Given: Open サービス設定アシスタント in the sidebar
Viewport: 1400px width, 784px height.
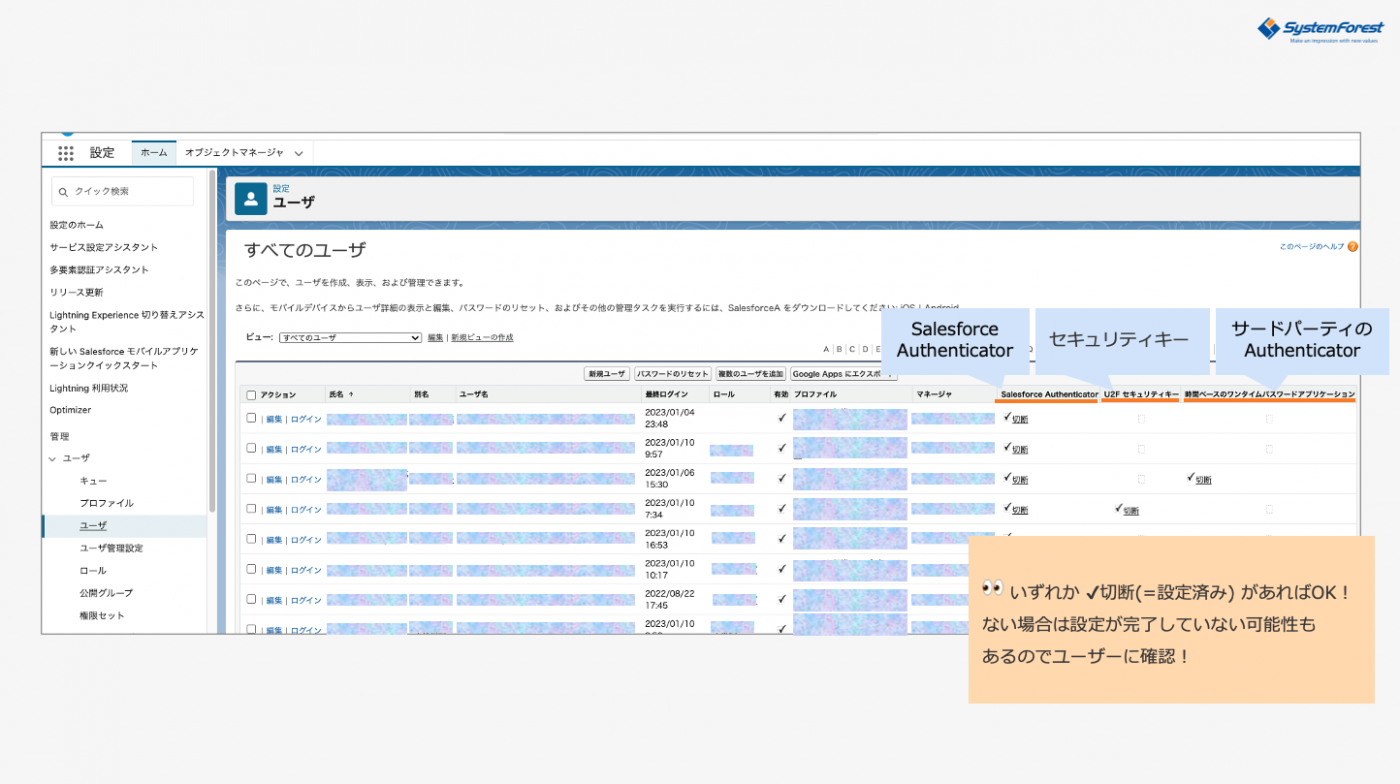Looking at the screenshot, I should click(x=104, y=247).
